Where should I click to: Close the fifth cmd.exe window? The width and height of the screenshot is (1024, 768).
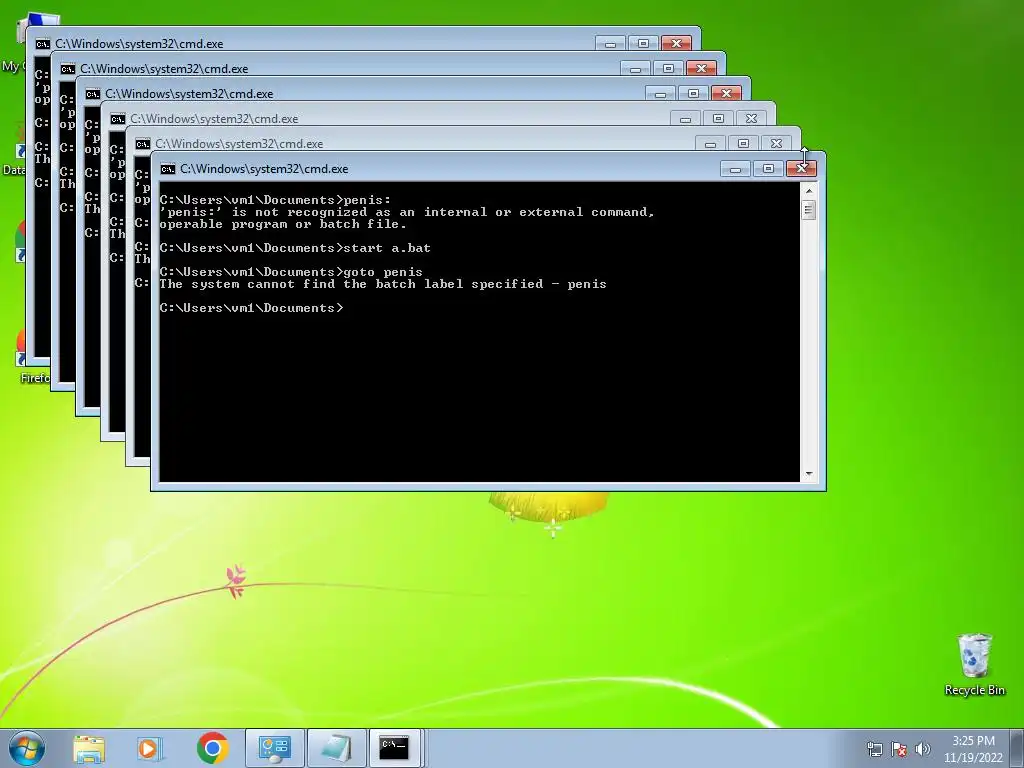click(x=776, y=144)
